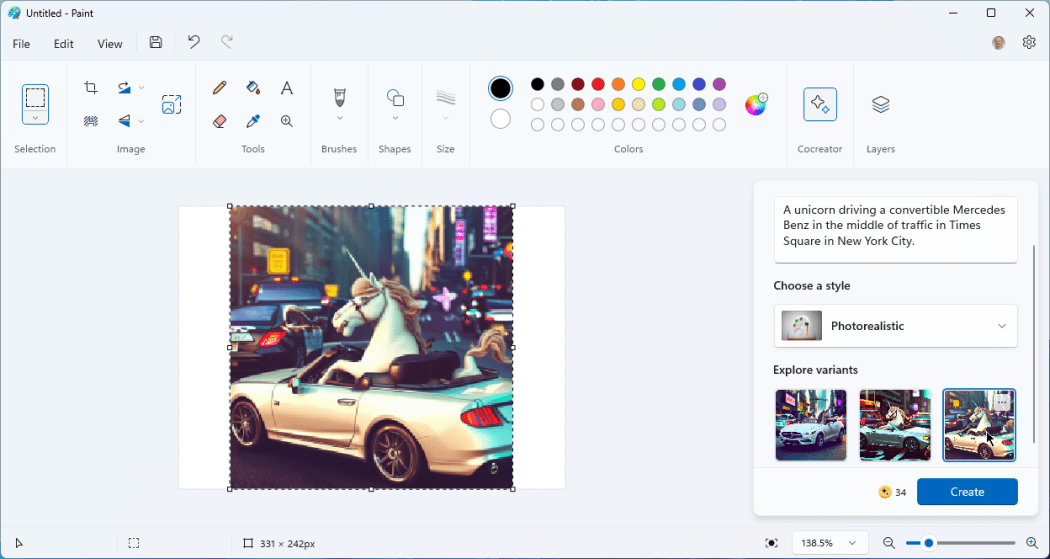This screenshot has width=1050, height=559.
Task: Open the File menu
Action: [21, 44]
